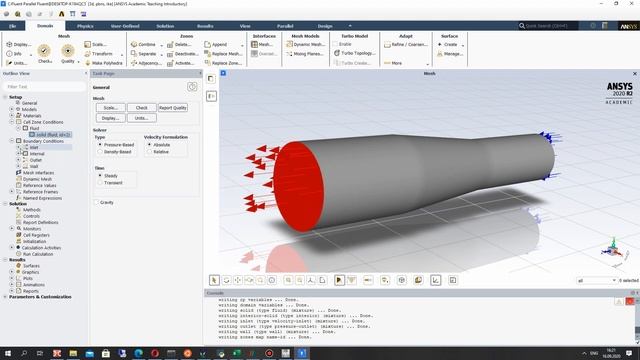
Task: Open the selection filter dropdown showing all
Action: 596,280
